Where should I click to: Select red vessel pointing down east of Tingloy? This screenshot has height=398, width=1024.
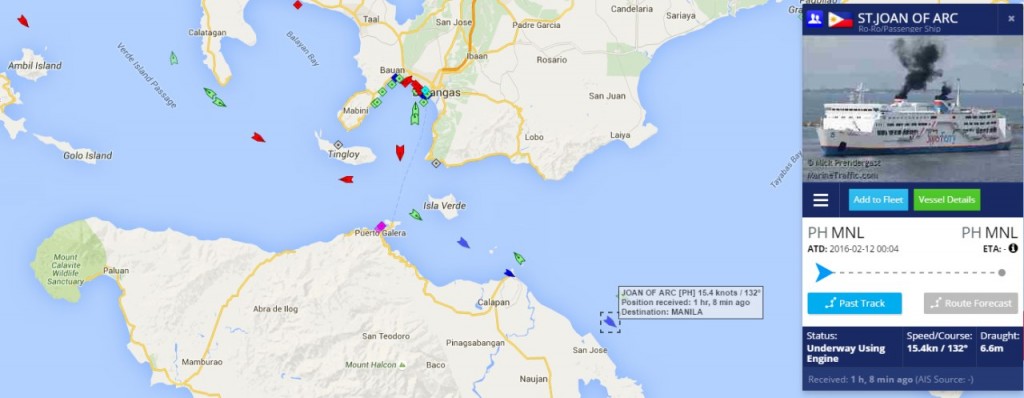[400, 152]
